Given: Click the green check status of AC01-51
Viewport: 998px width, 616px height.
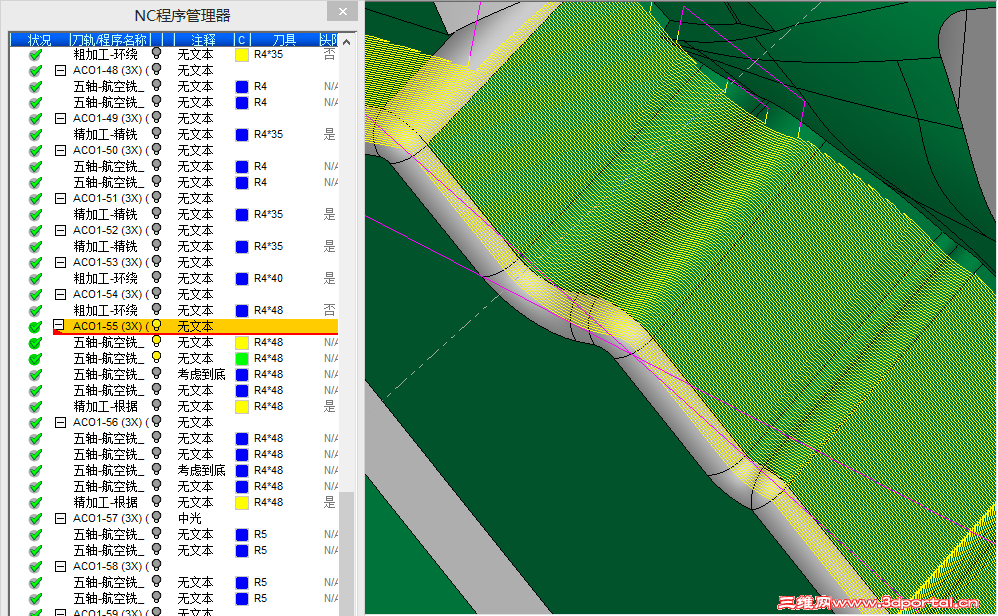Looking at the screenshot, I should [36, 199].
